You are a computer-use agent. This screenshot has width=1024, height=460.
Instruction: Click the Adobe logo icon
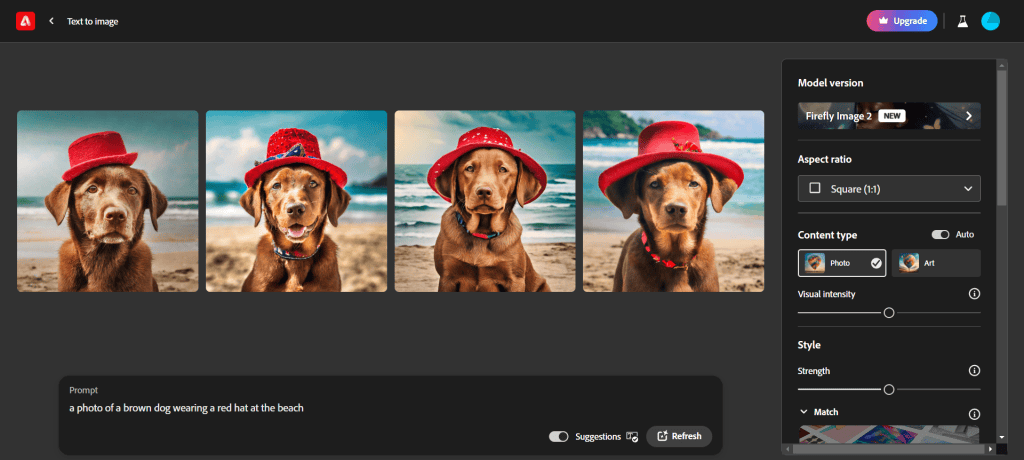(x=25, y=21)
